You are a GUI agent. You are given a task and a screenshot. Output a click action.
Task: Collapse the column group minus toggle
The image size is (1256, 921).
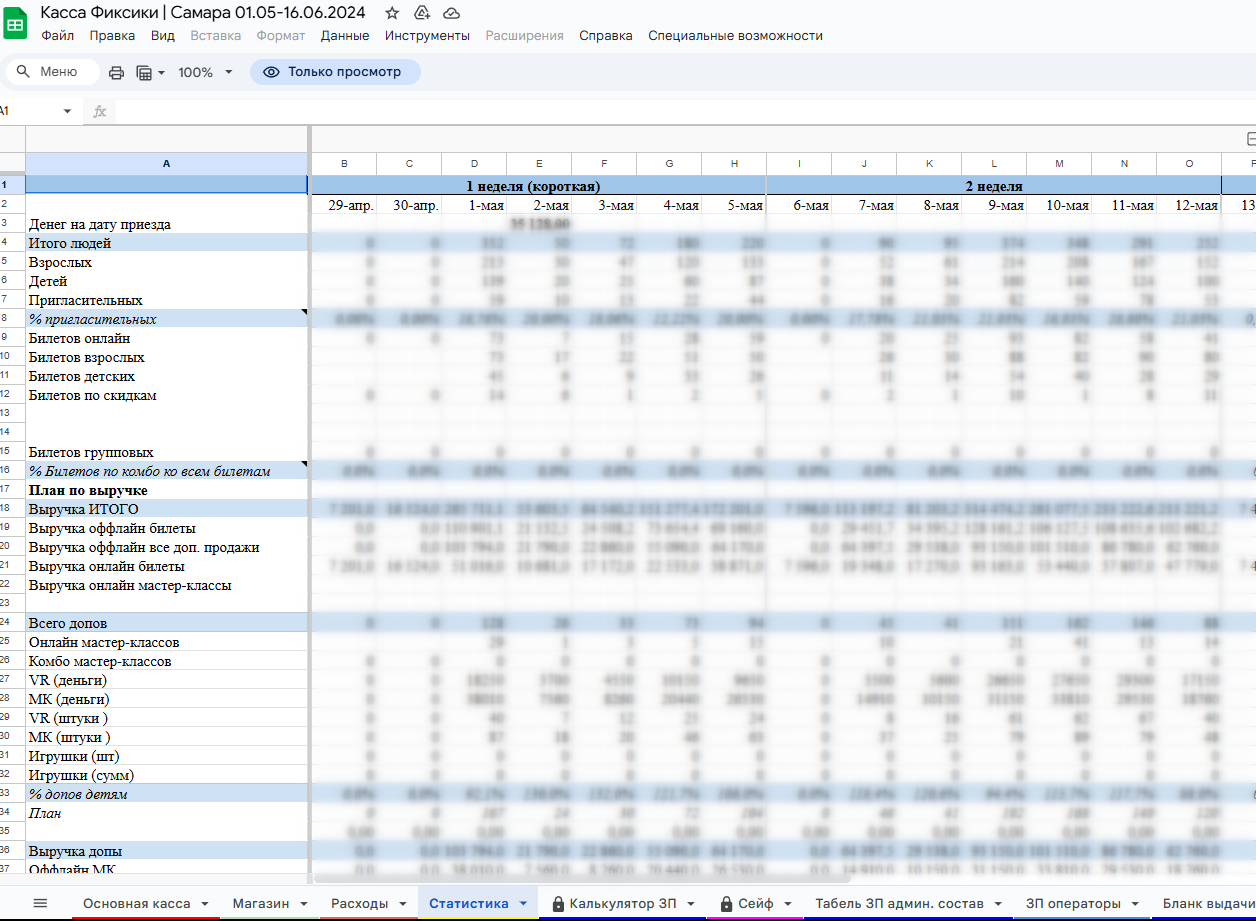pyautogui.click(x=1251, y=138)
